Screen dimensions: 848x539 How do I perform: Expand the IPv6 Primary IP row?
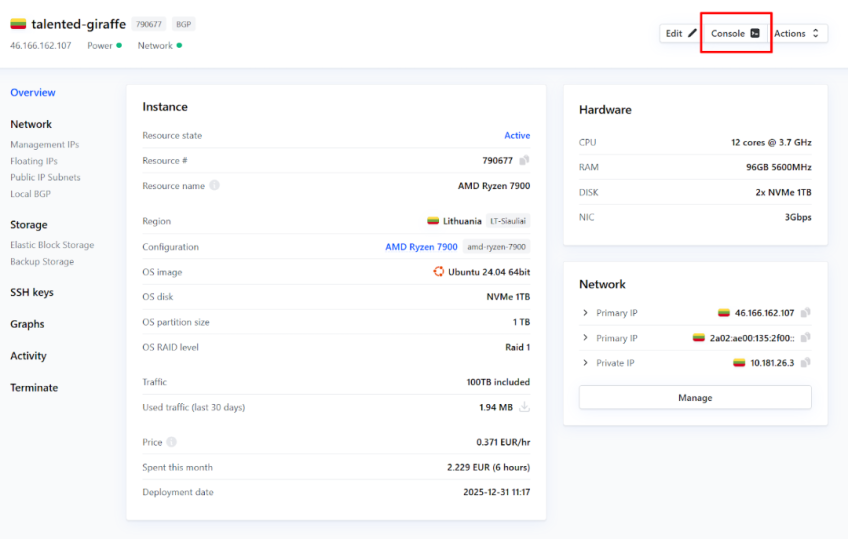[x=585, y=338]
